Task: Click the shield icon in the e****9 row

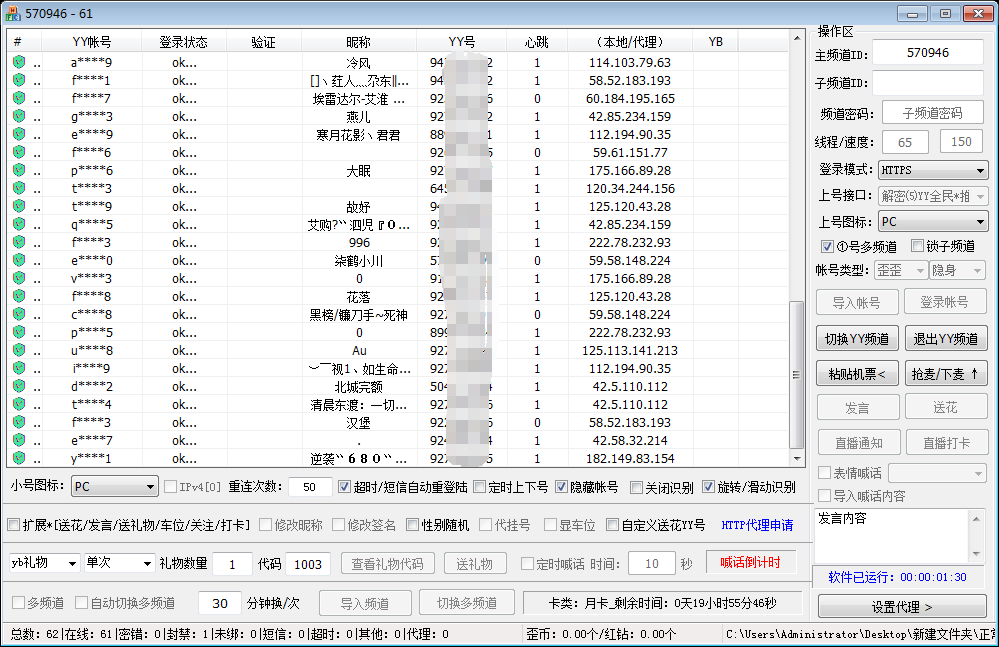Action: pyautogui.click(x=19, y=134)
